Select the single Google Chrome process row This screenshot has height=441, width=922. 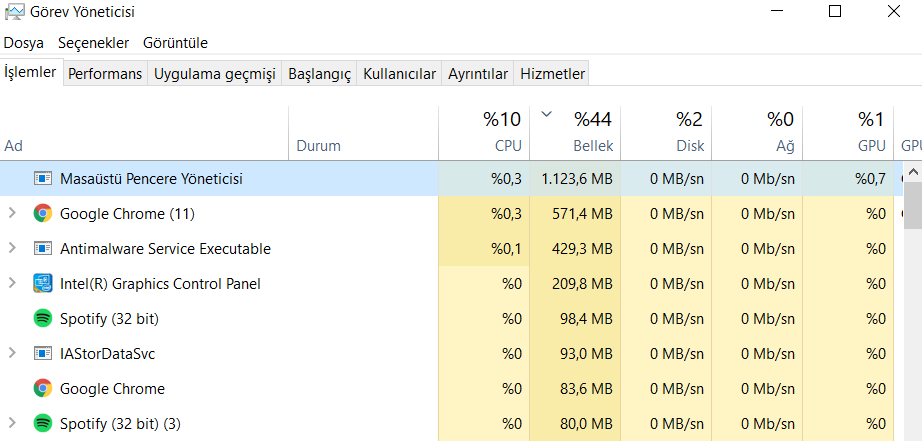(112, 388)
